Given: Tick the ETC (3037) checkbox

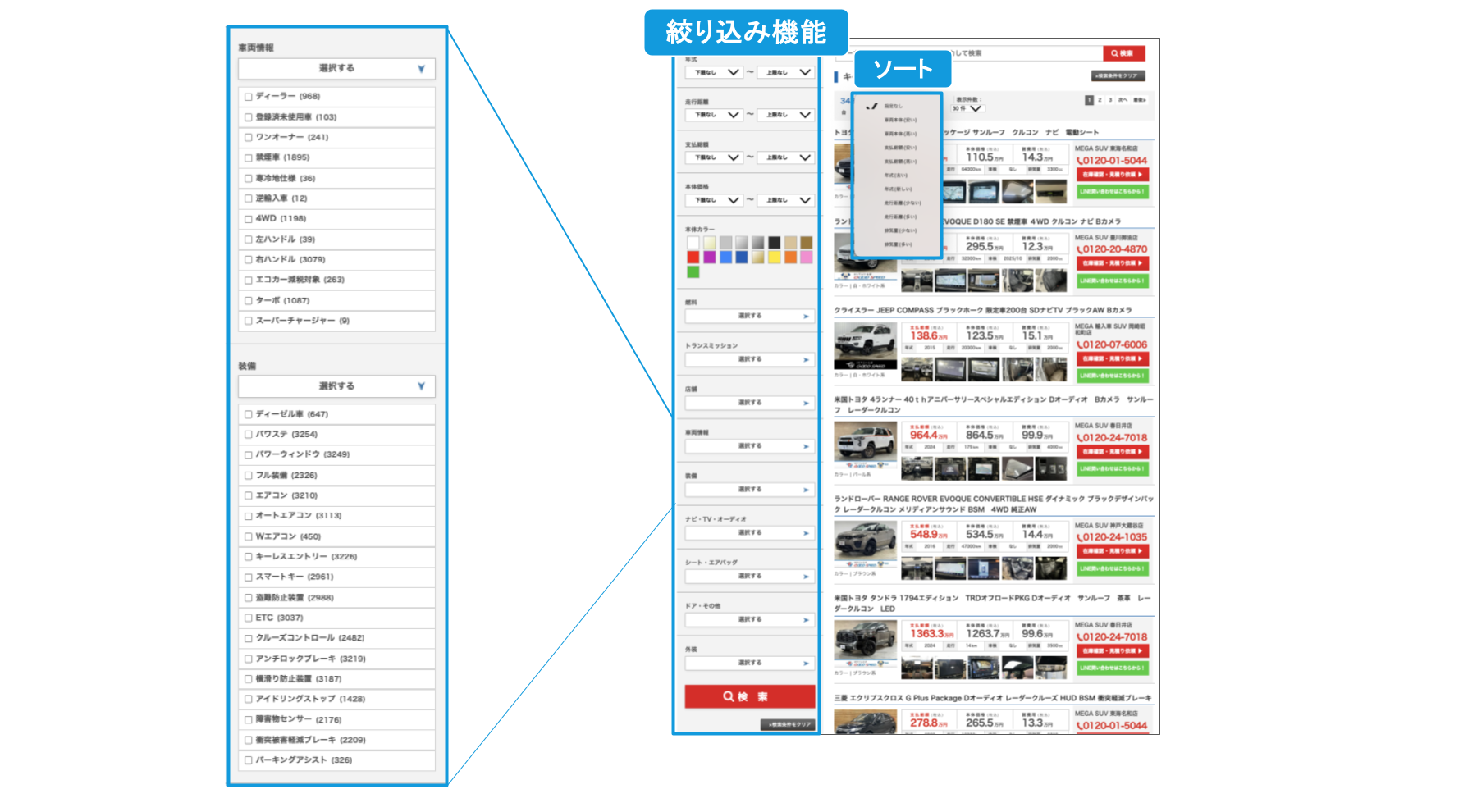Looking at the screenshot, I should point(249,618).
